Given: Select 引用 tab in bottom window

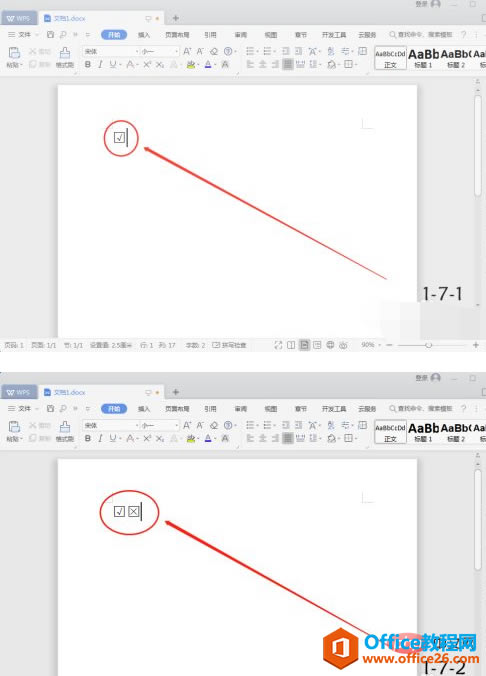Looking at the screenshot, I should [210, 409].
